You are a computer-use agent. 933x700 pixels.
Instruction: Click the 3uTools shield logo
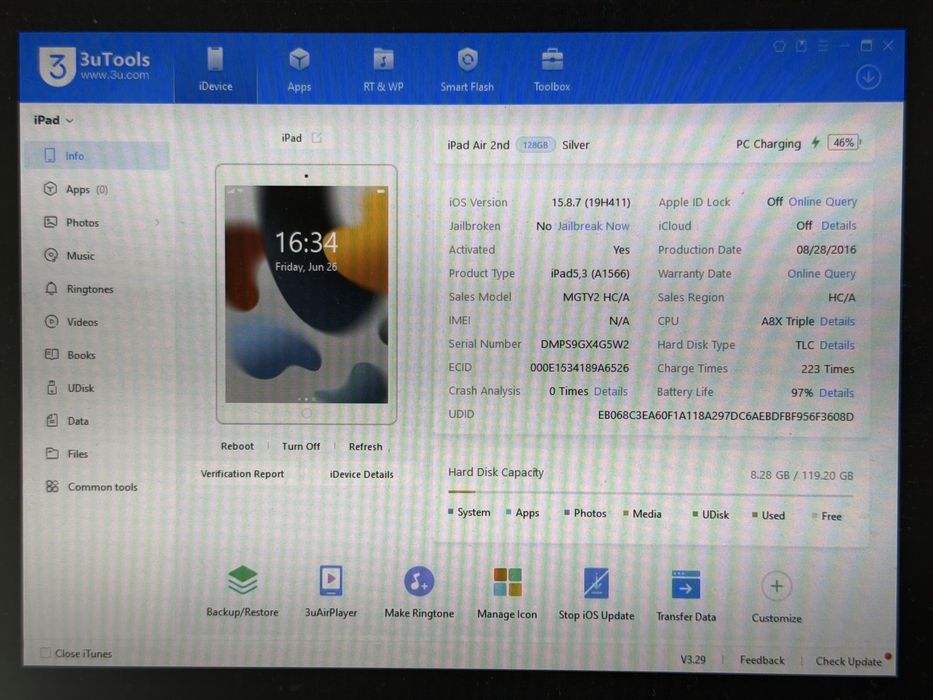[57, 66]
